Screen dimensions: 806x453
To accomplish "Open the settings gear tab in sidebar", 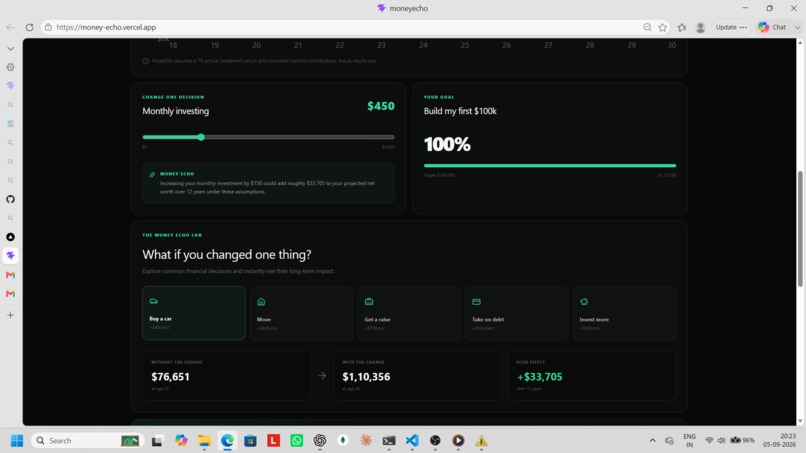I will pyautogui.click(x=10, y=67).
